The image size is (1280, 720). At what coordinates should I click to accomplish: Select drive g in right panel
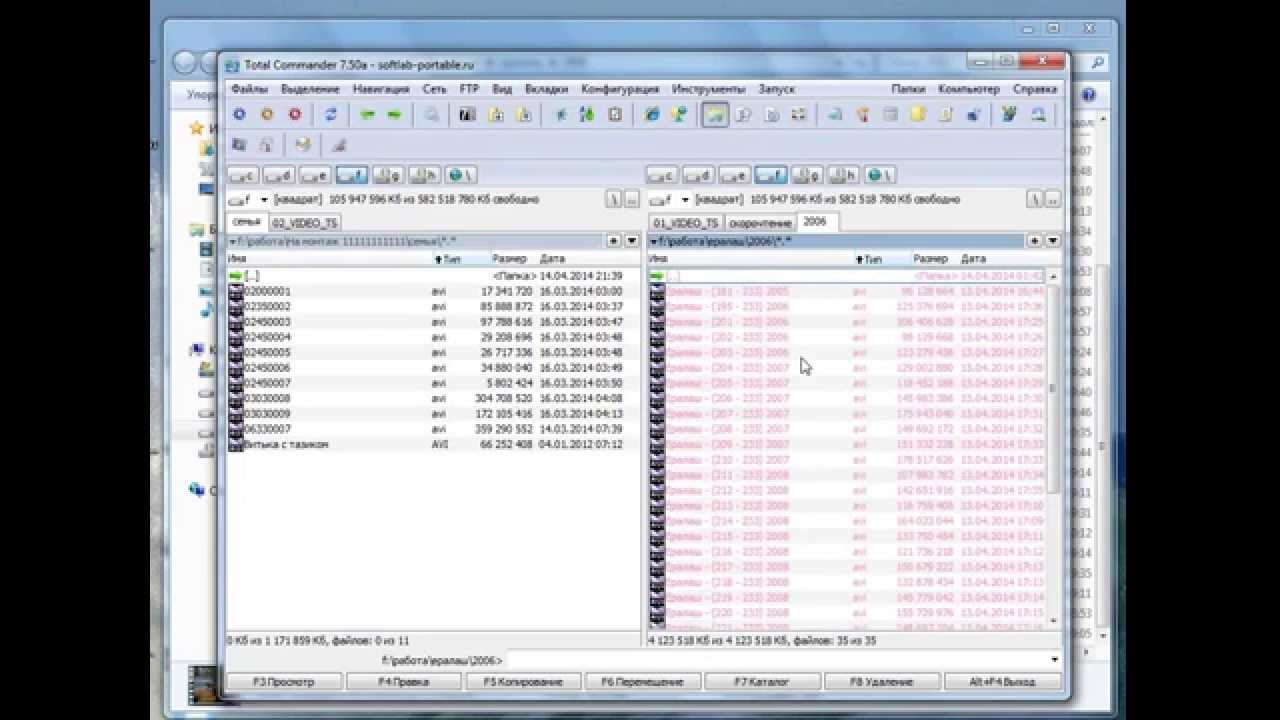[806, 175]
